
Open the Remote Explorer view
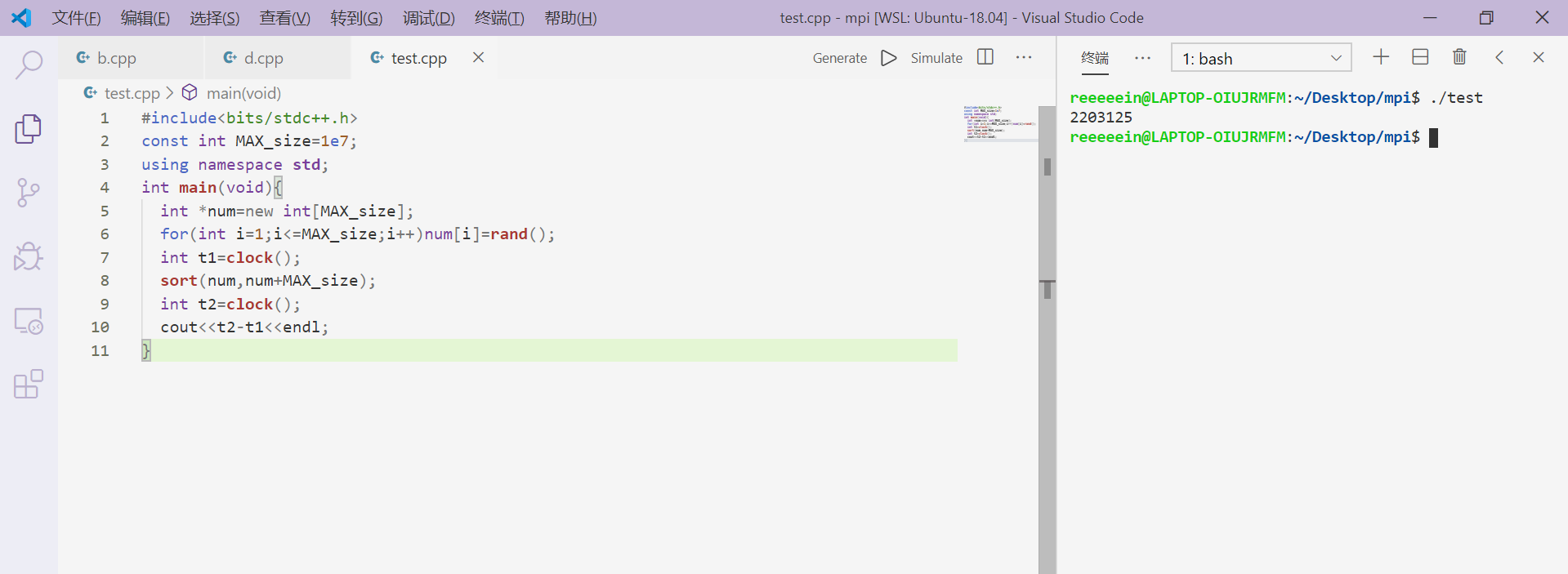click(x=29, y=321)
